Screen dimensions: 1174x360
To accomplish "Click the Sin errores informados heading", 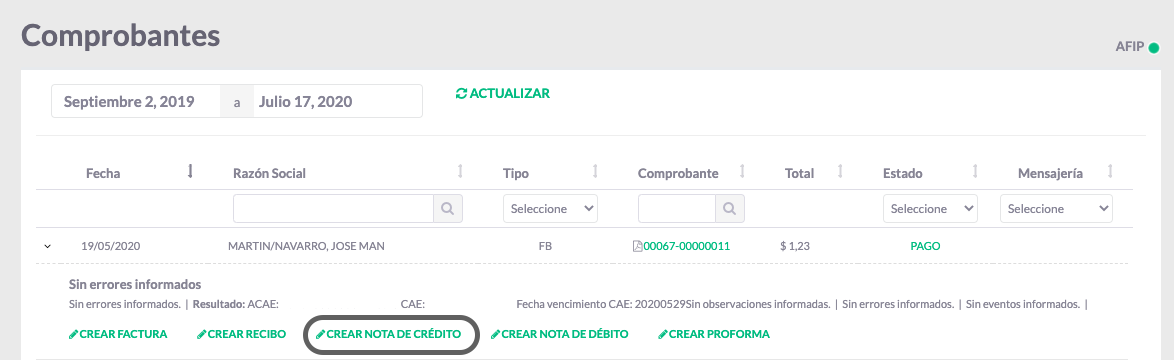I will pyautogui.click(x=135, y=284).
